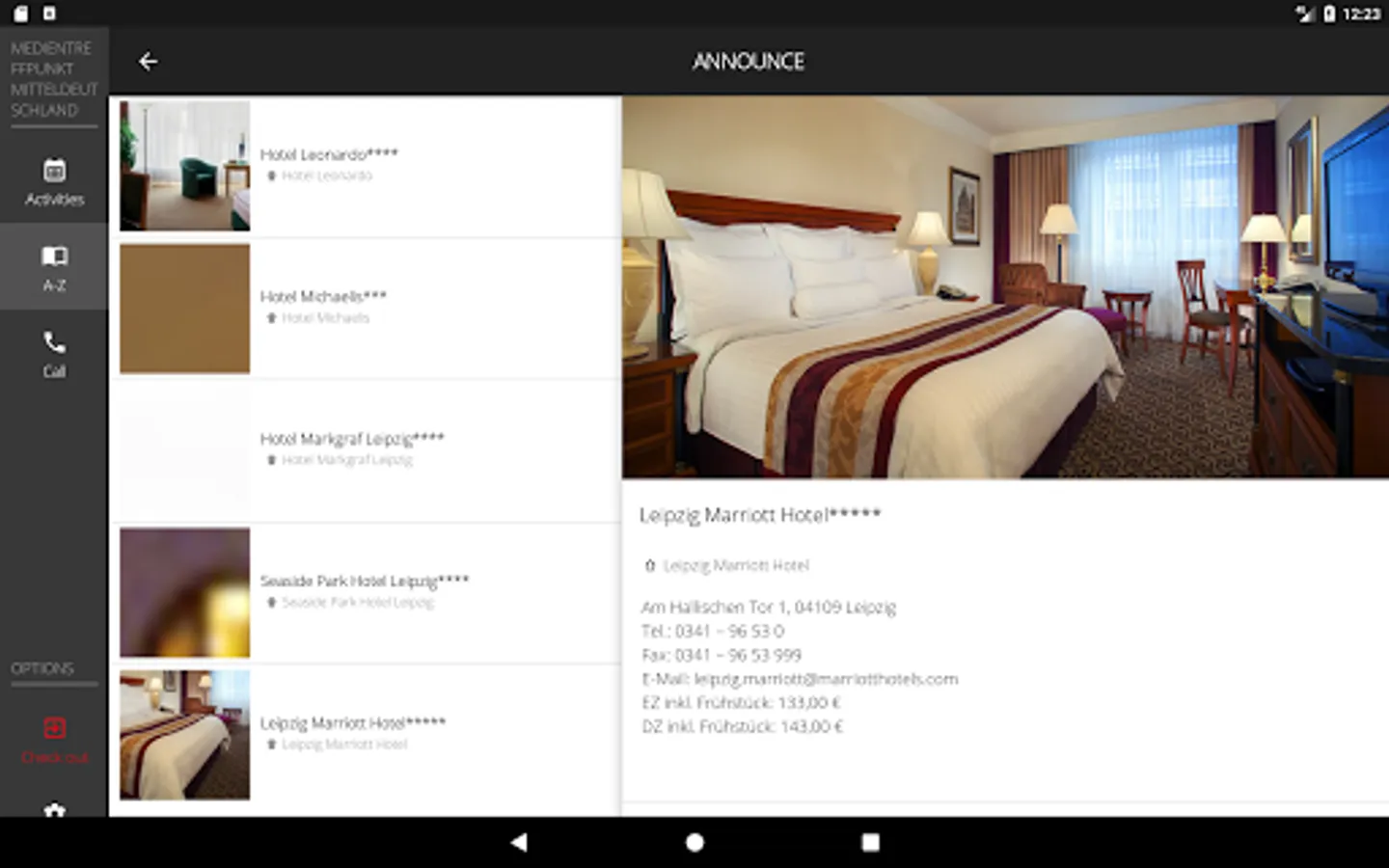Image resolution: width=1389 pixels, height=868 pixels.
Task: Select Hotel Leonardo**** list entry
Action: click(x=366, y=166)
